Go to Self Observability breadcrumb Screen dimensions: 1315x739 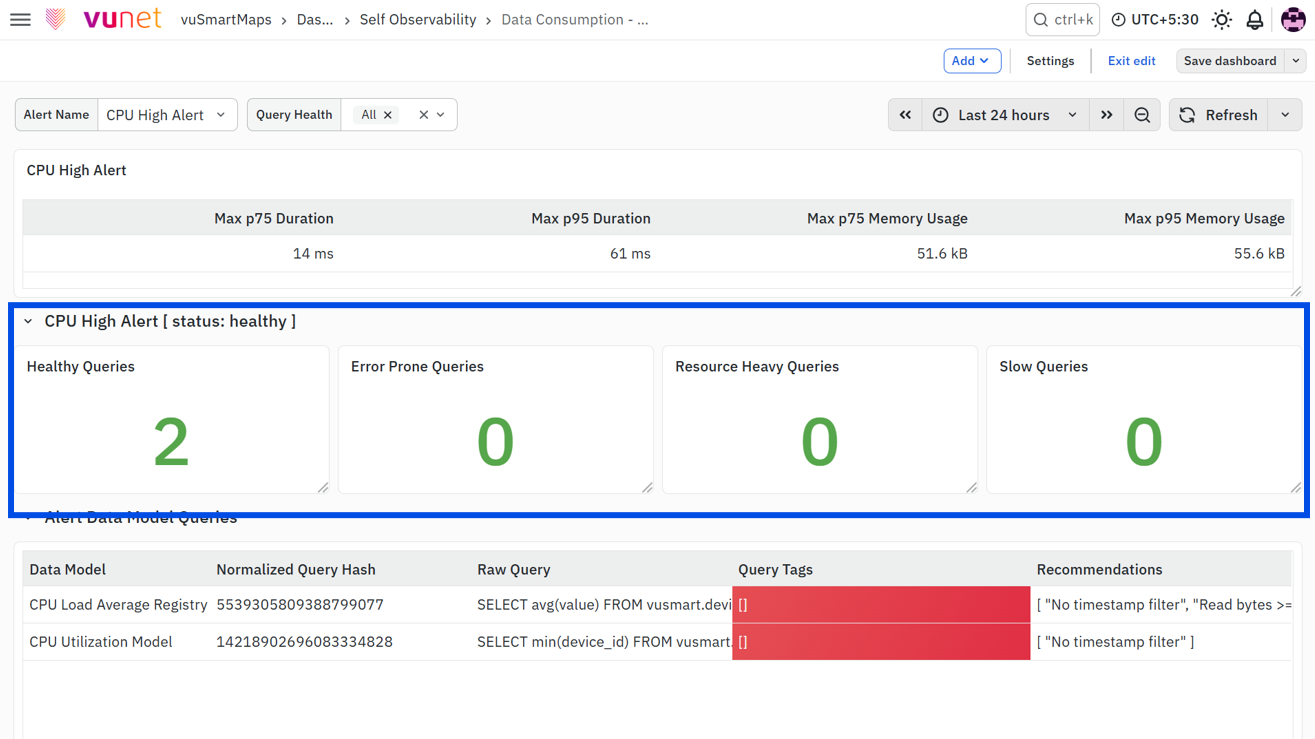(418, 20)
